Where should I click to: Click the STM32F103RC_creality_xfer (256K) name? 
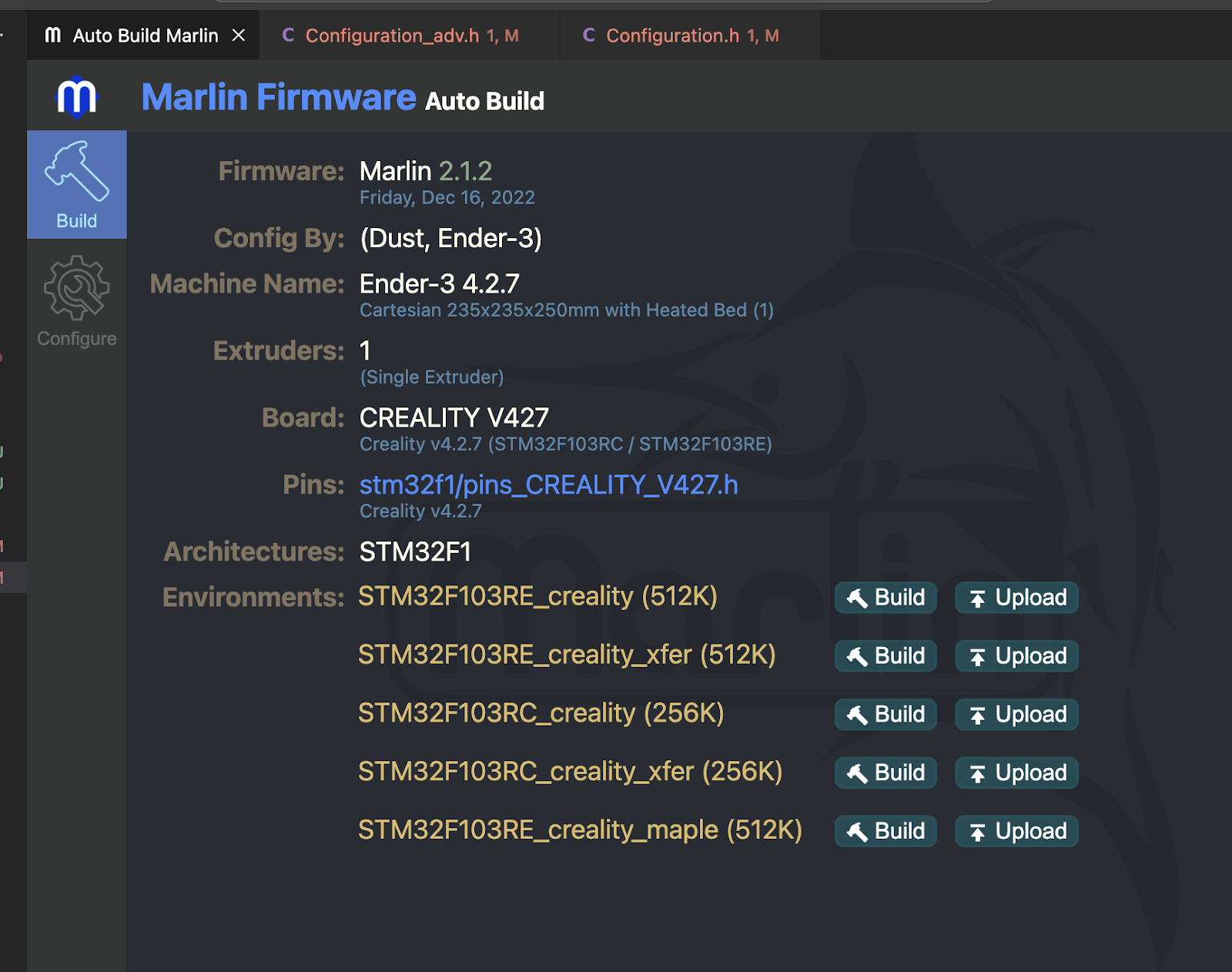(x=570, y=772)
